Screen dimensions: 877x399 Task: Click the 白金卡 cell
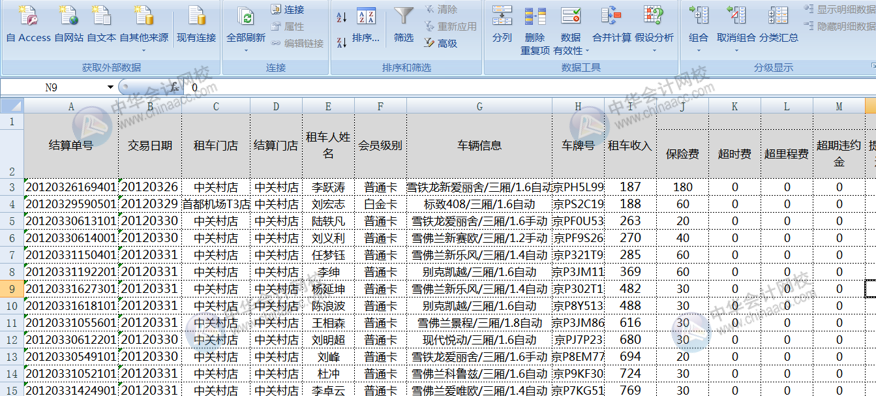[x=380, y=204]
